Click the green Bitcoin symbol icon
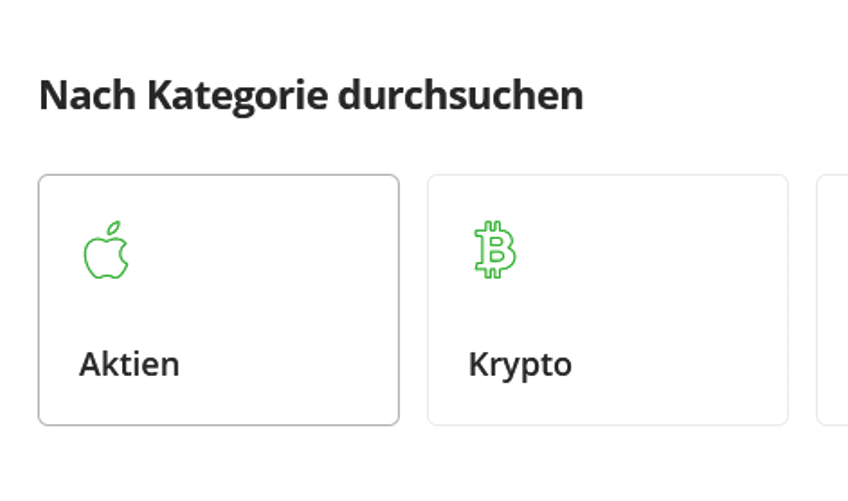 pyautogui.click(x=495, y=249)
